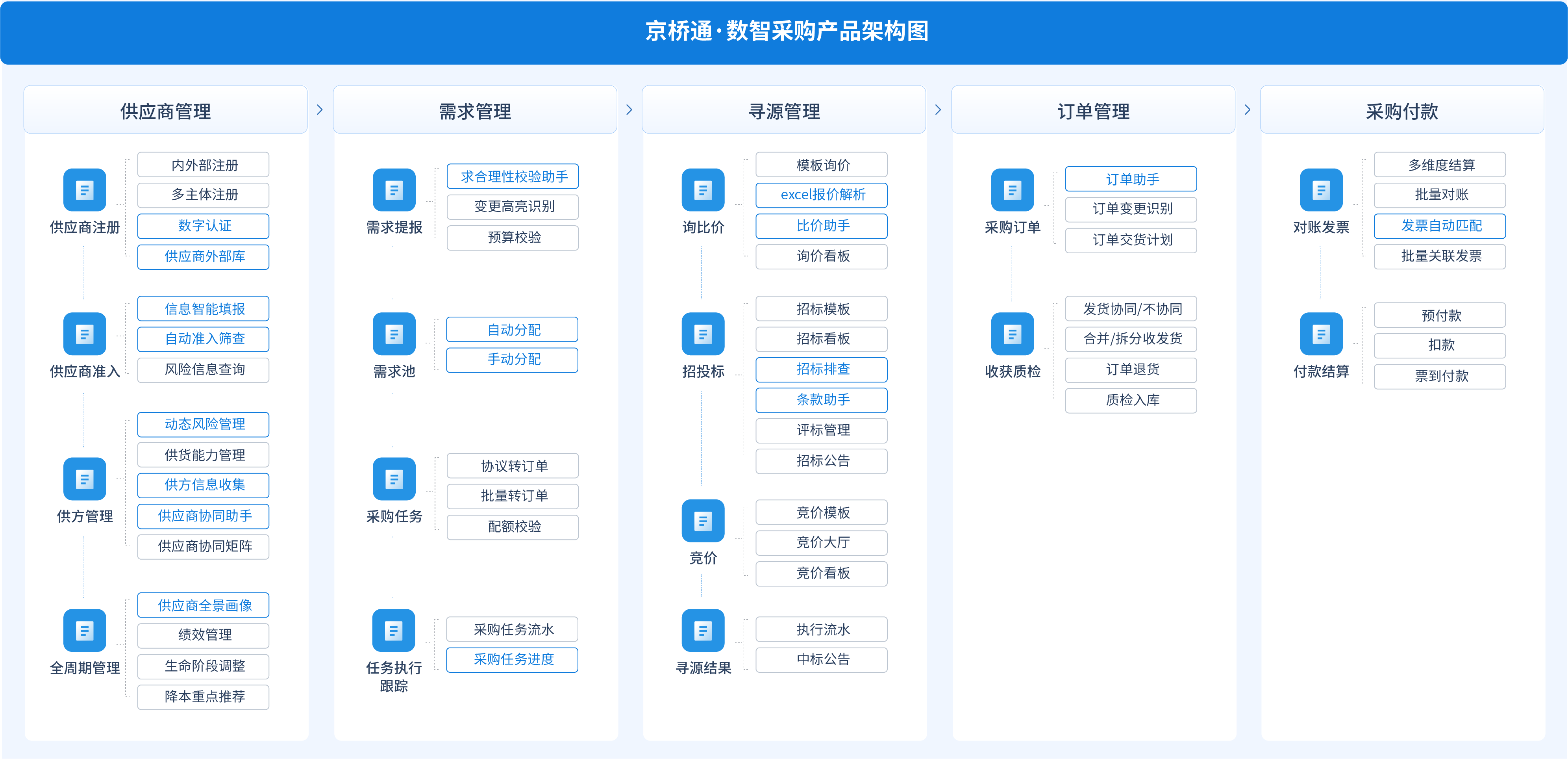Click 多主体注册 text box
The image size is (1568, 759).
pyautogui.click(x=203, y=195)
